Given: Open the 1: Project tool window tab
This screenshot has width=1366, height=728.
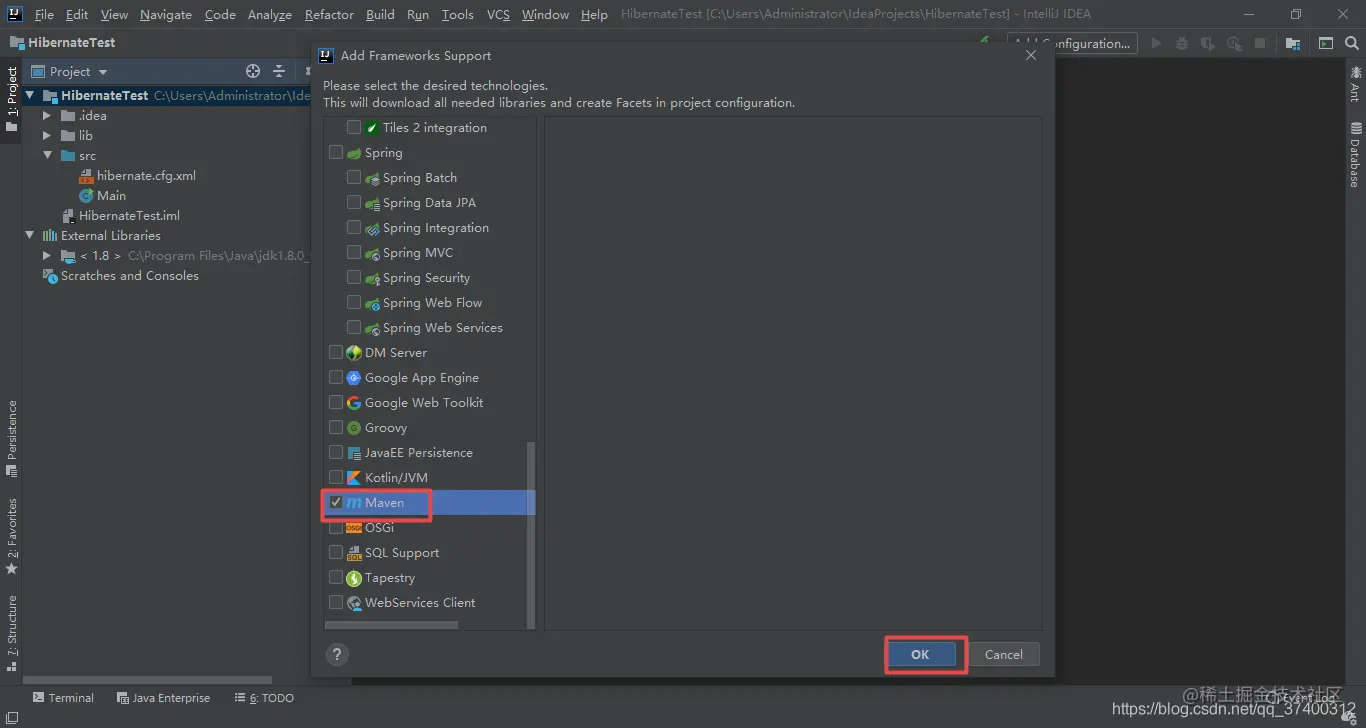Looking at the screenshot, I should pyautogui.click(x=11, y=100).
